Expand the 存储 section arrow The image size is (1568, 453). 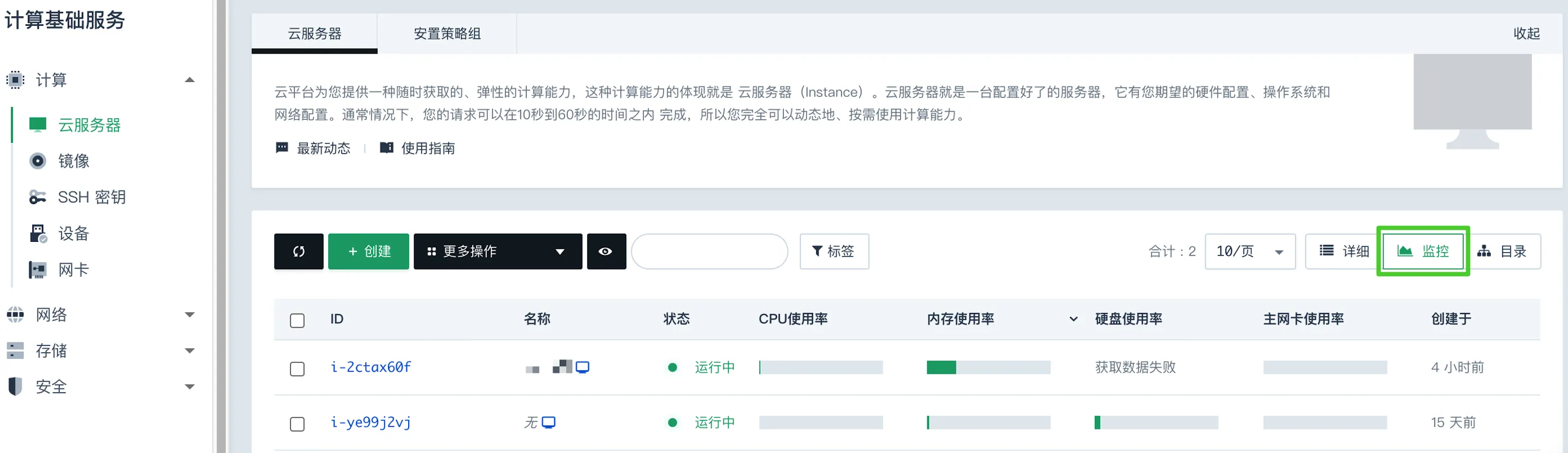(x=190, y=351)
